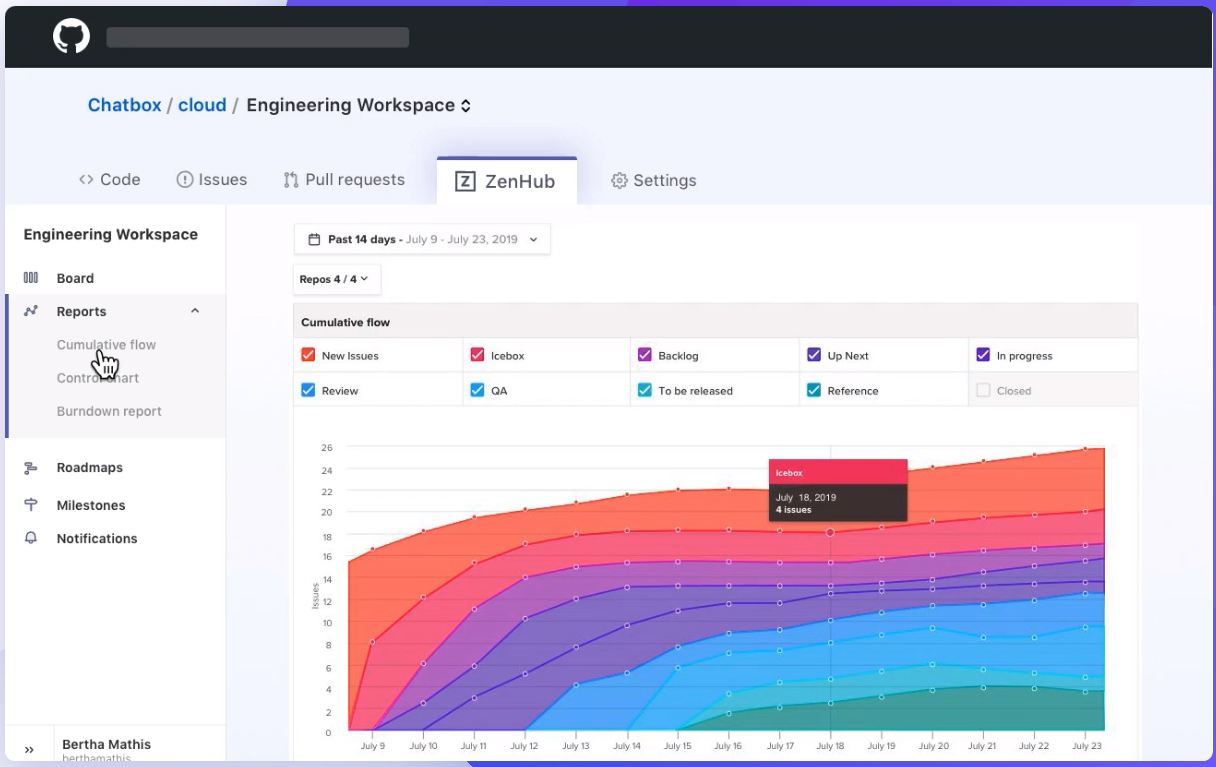
Task: Click the calendar icon in date picker
Action: (x=314, y=240)
